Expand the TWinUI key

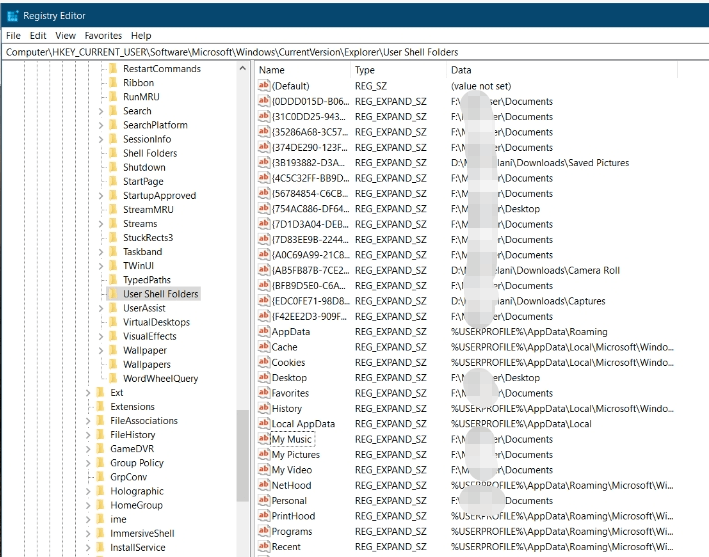click(x=101, y=266)
